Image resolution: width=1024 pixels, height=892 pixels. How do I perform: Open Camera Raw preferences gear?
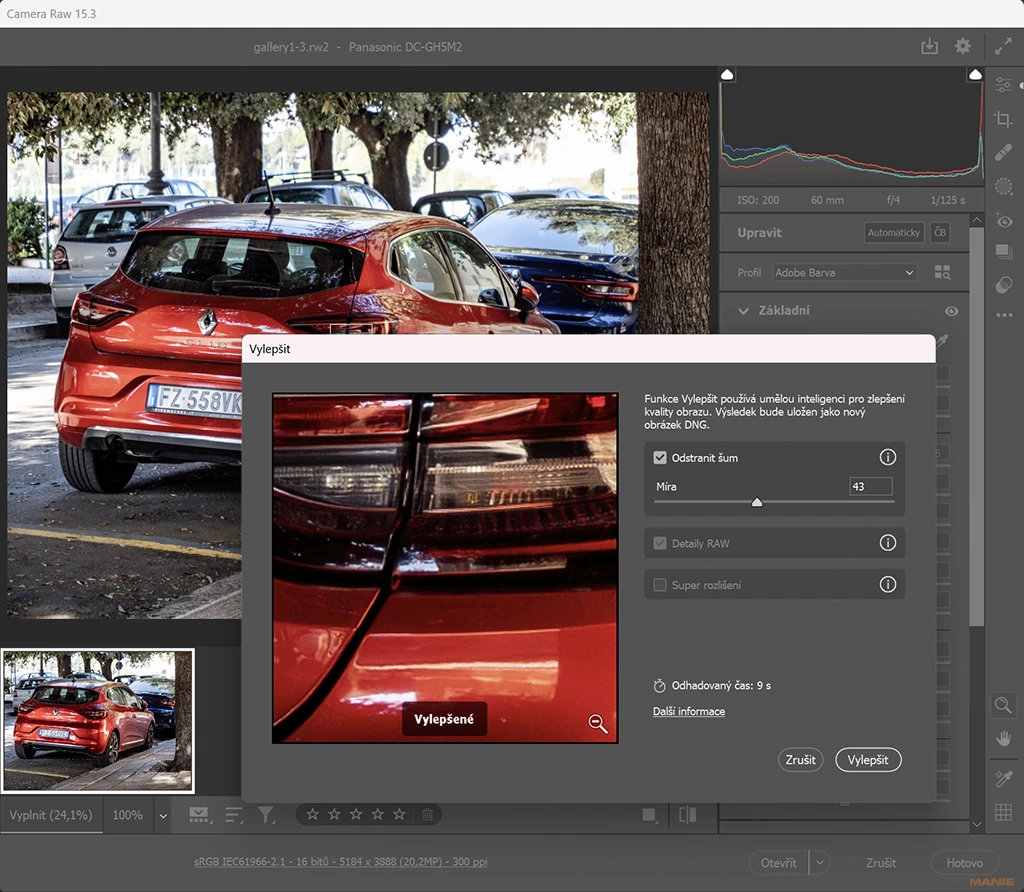click(x=962, y=47)
